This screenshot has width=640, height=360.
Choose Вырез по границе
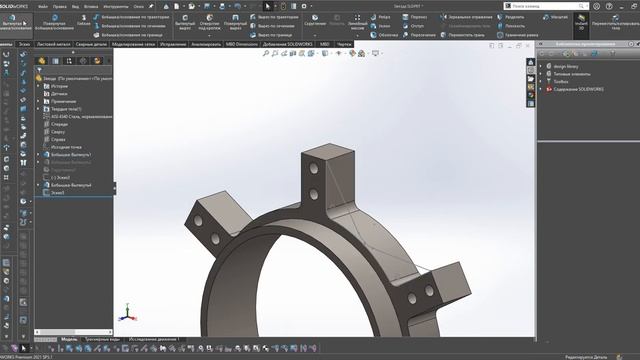click(271, 35)
